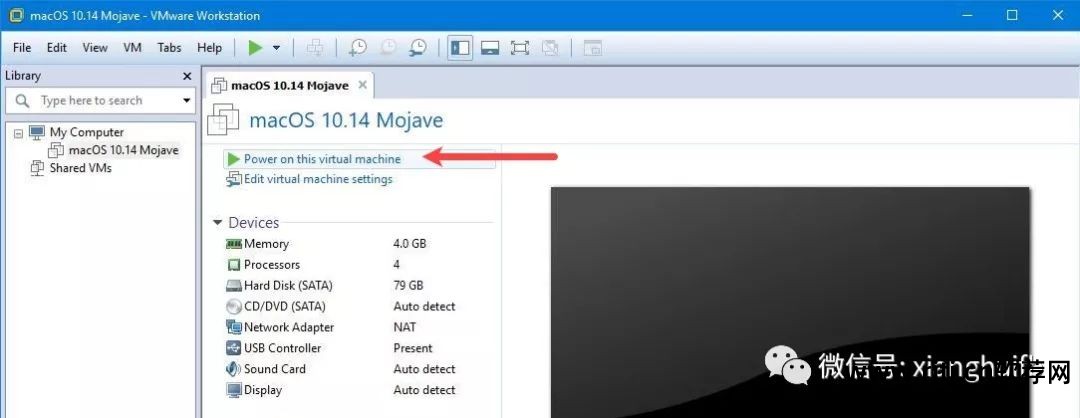
Task: Switch to the macOS 10.14 Mojave tab
Action: point(289,86)
